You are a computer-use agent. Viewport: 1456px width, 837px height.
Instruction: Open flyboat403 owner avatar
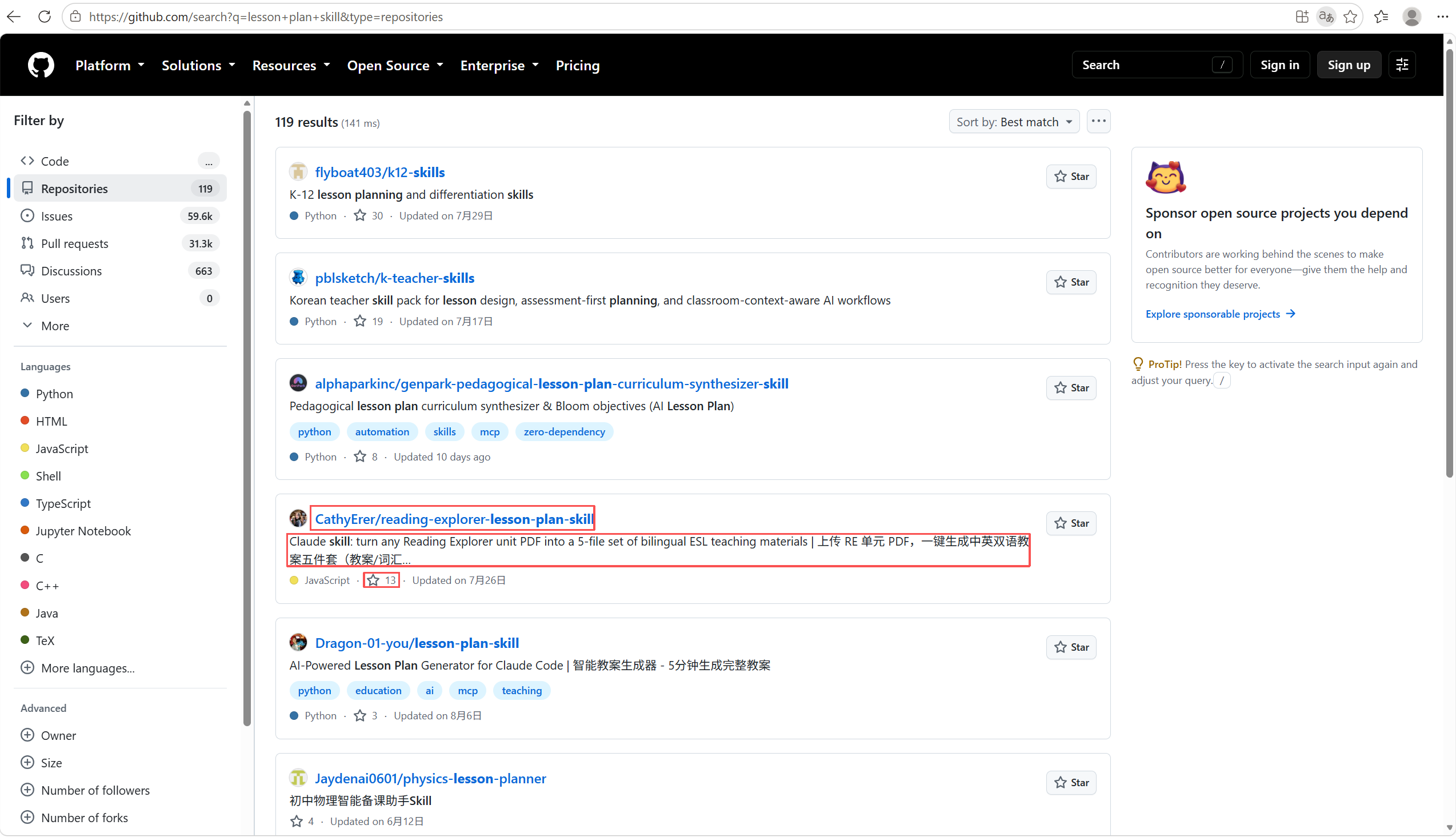298,172
